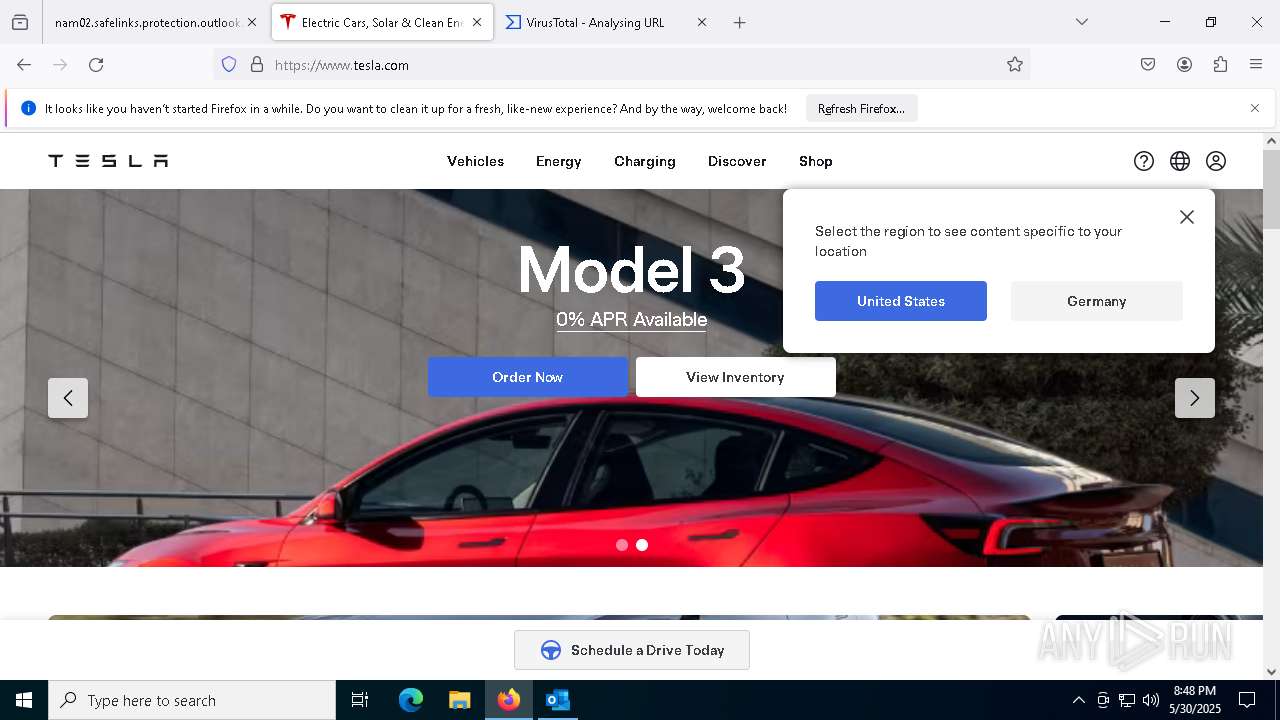This screenshot has height=720, width=1280.
Task: Open the Energy menu
Action: coord(558,161)
